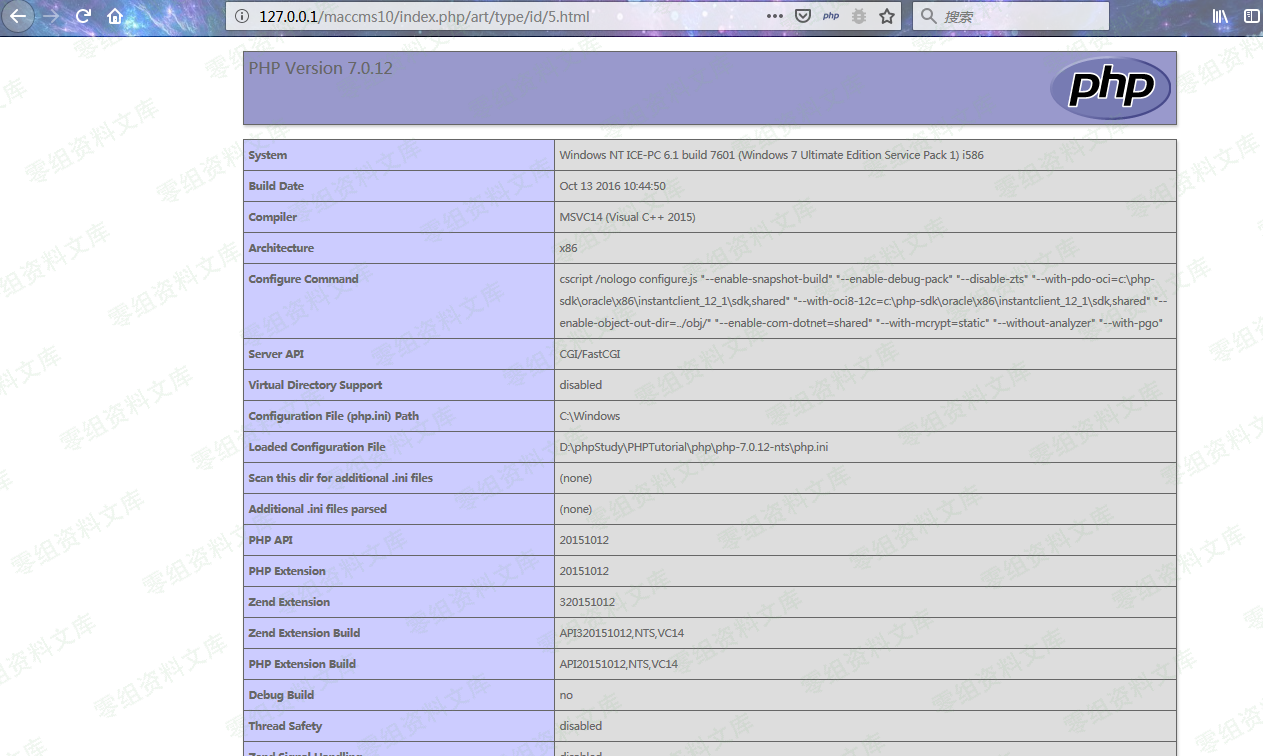Click the Configure Command row label
Screen dimensions: 1263x756
point(303,279)
